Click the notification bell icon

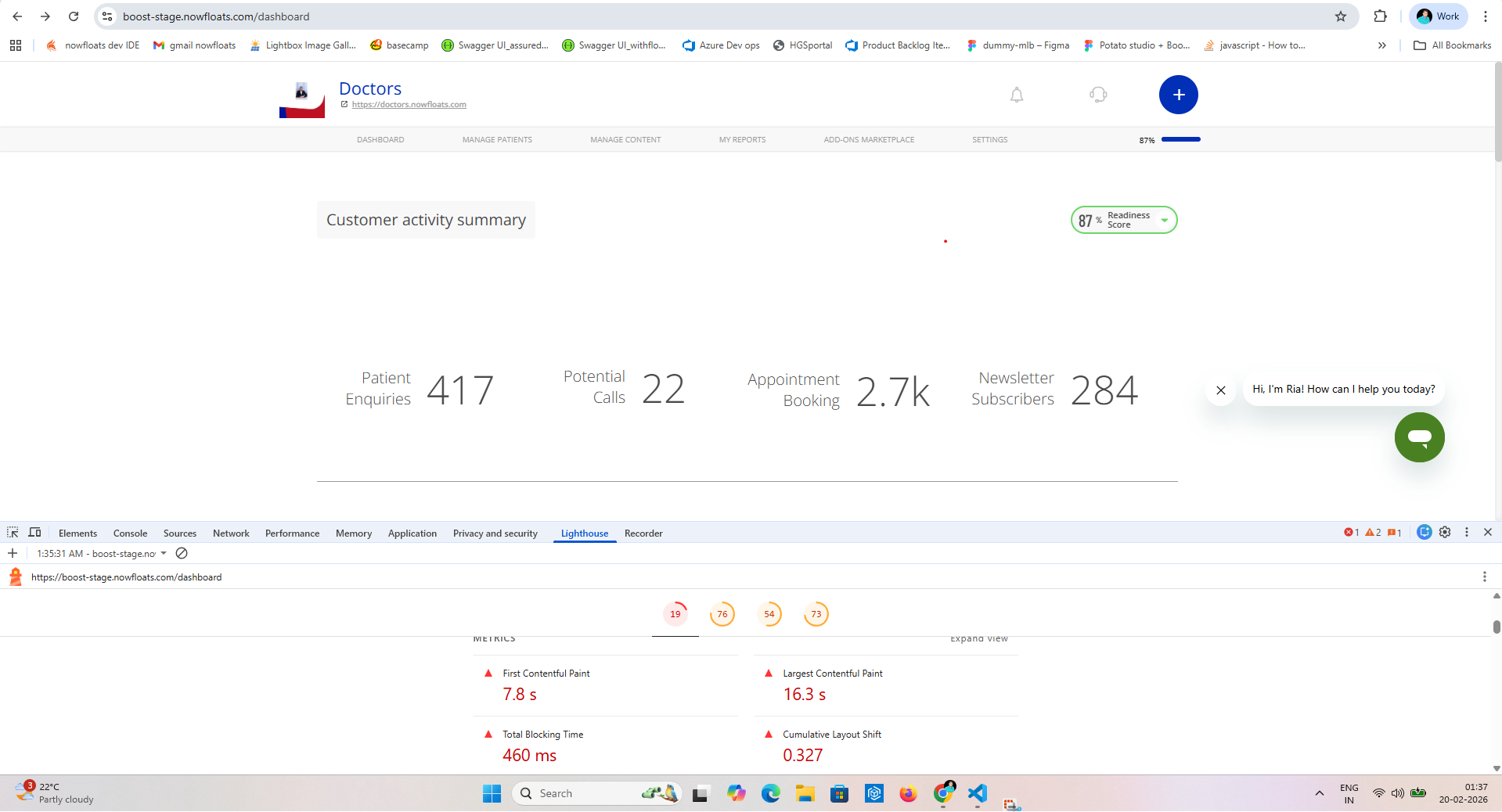coord(1016,95)
